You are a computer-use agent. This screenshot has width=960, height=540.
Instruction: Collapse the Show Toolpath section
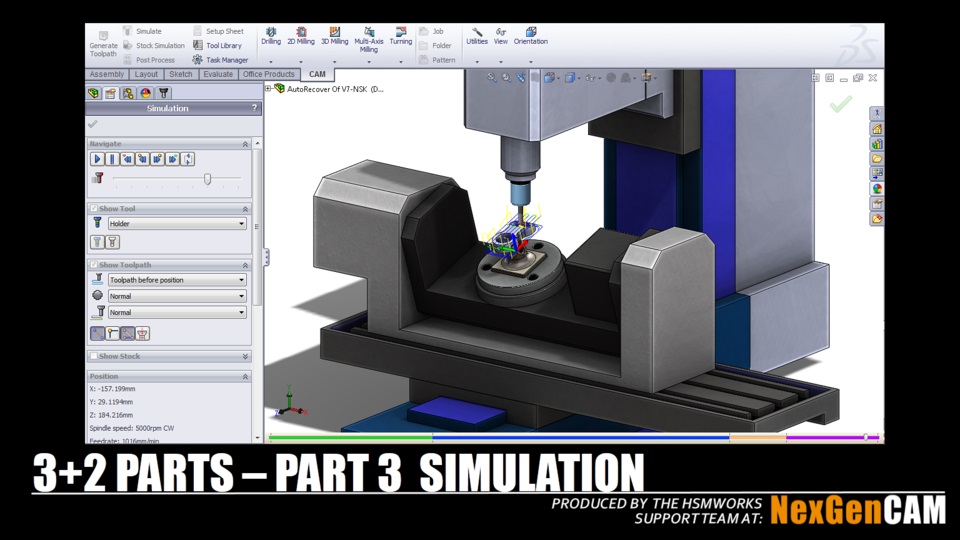click(246, 265)
